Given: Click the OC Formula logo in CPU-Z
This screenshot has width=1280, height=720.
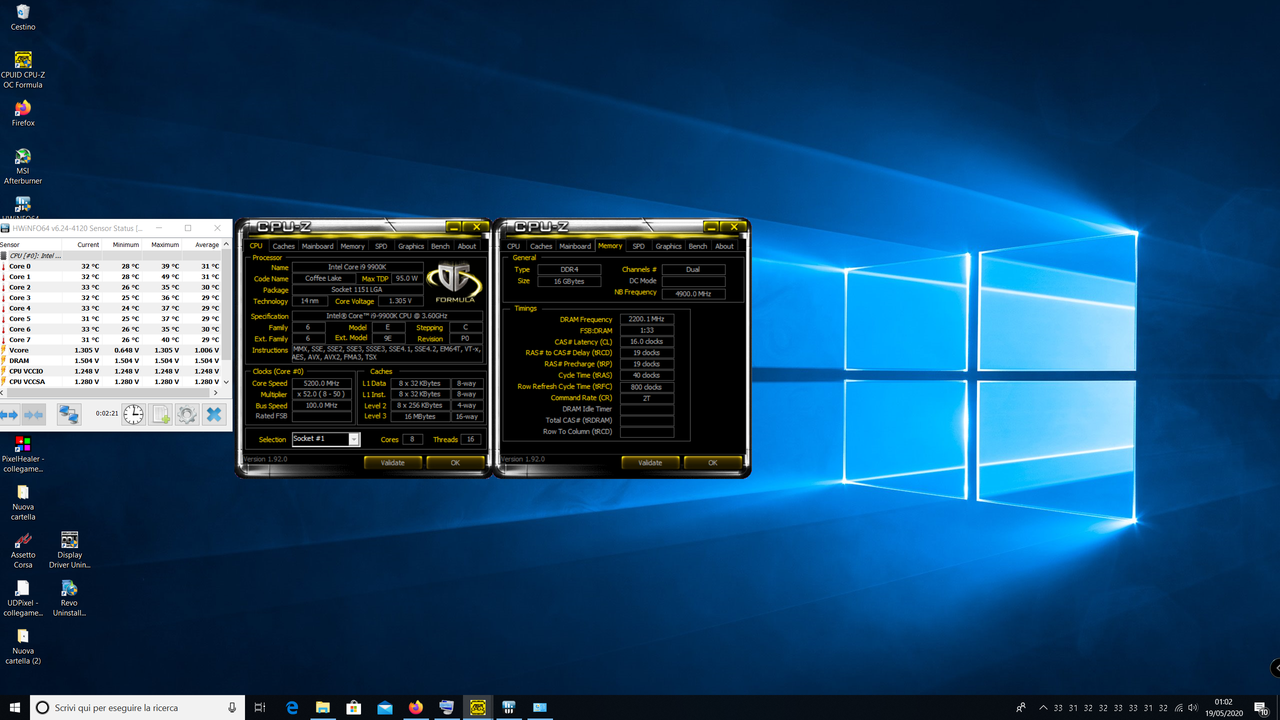Looking at the screenshot, I should (455, 277).
